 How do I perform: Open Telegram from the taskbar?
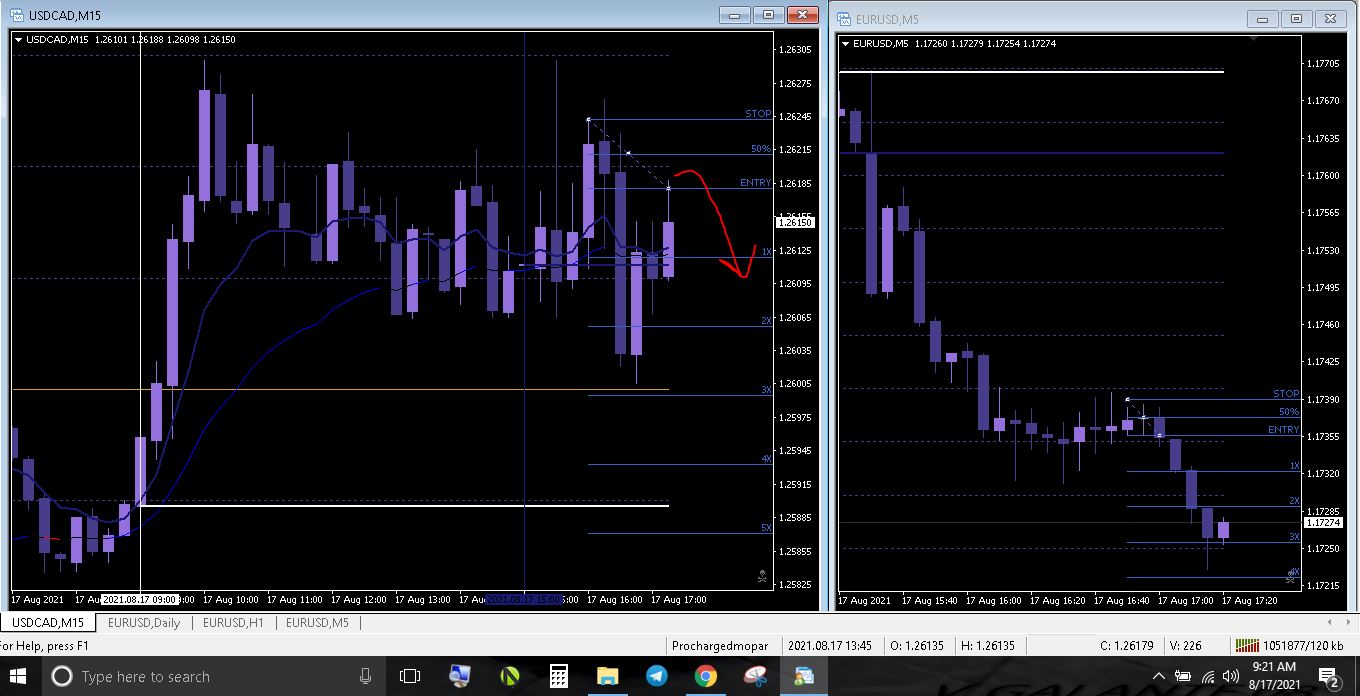tap(656, 677)
